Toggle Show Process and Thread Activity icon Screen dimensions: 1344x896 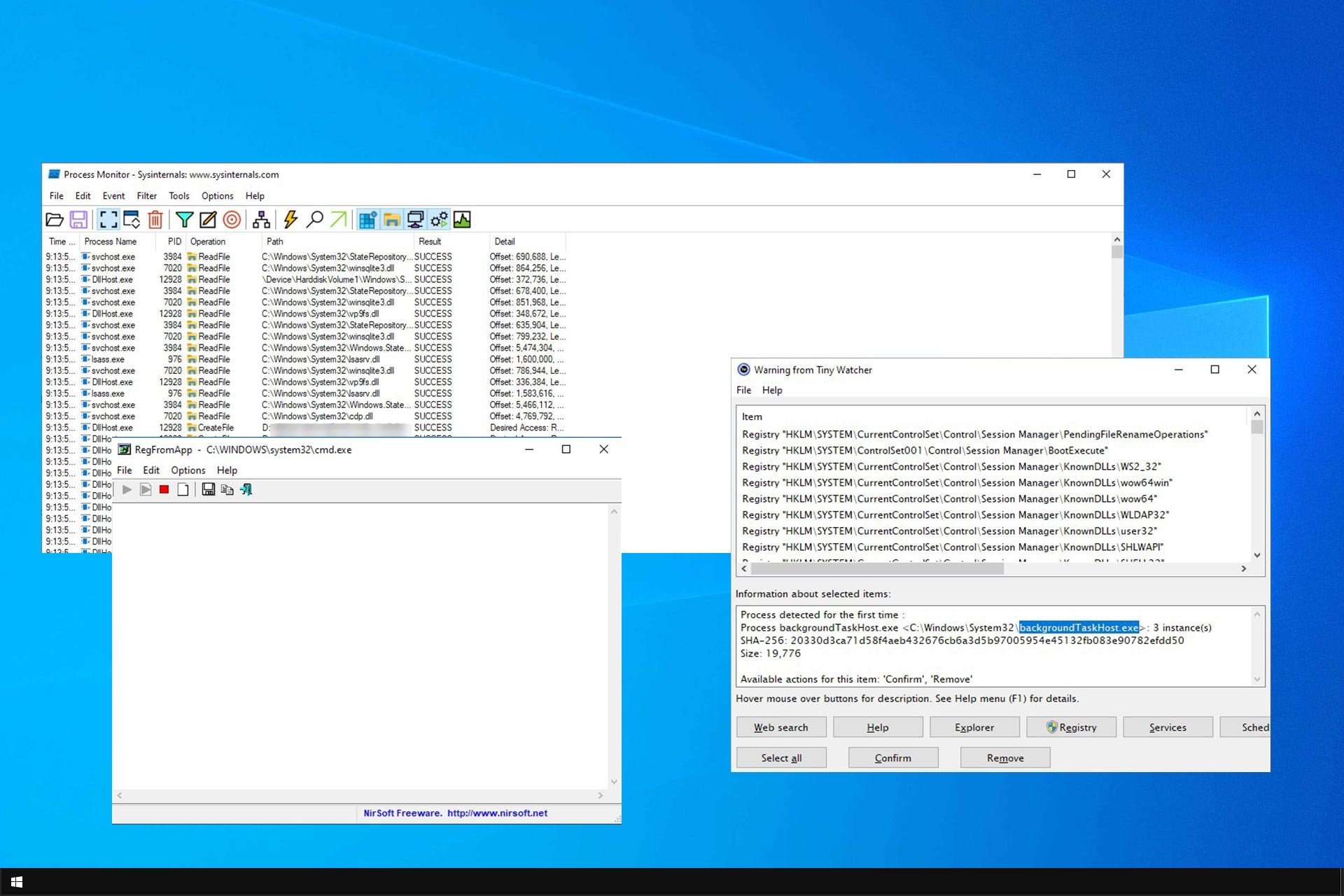click(439, 220)
